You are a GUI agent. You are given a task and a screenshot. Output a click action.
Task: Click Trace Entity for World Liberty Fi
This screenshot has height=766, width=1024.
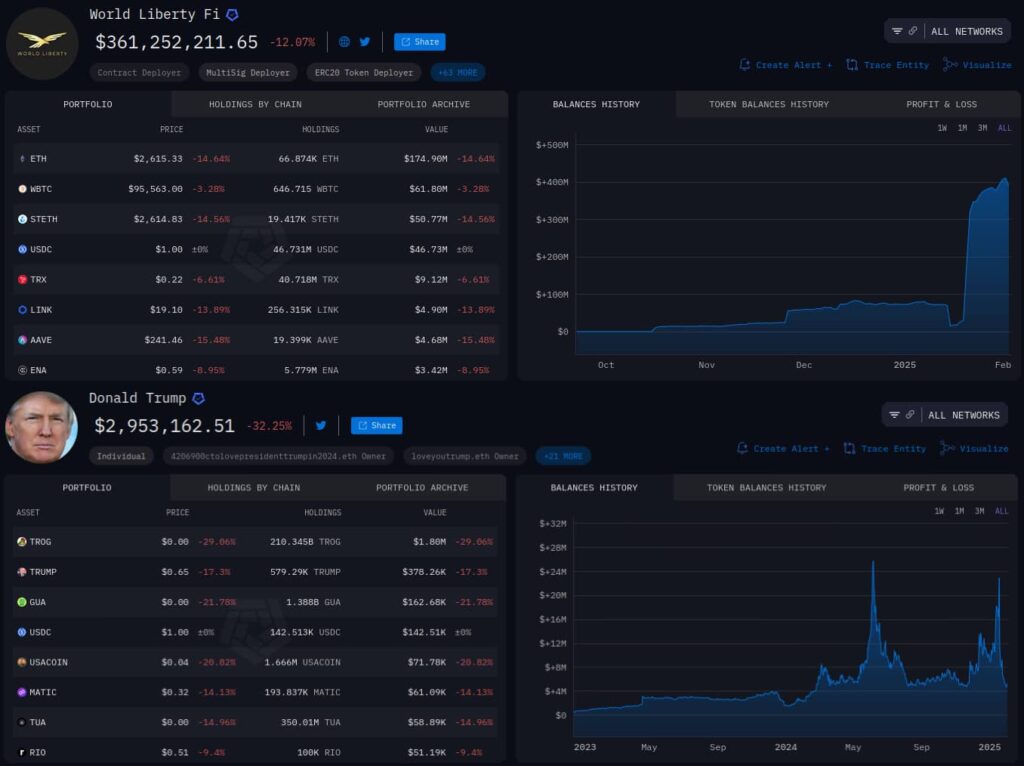(888, 65)
